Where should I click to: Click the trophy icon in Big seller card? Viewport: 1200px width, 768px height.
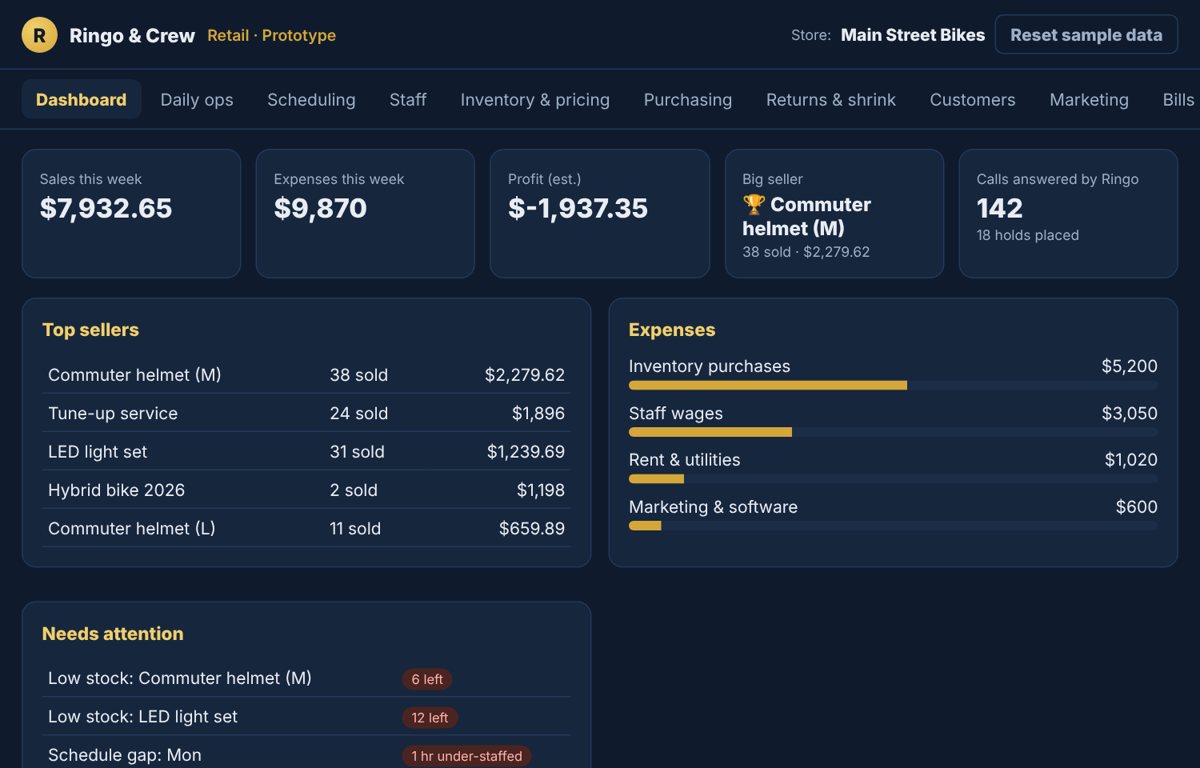point(754,205)
